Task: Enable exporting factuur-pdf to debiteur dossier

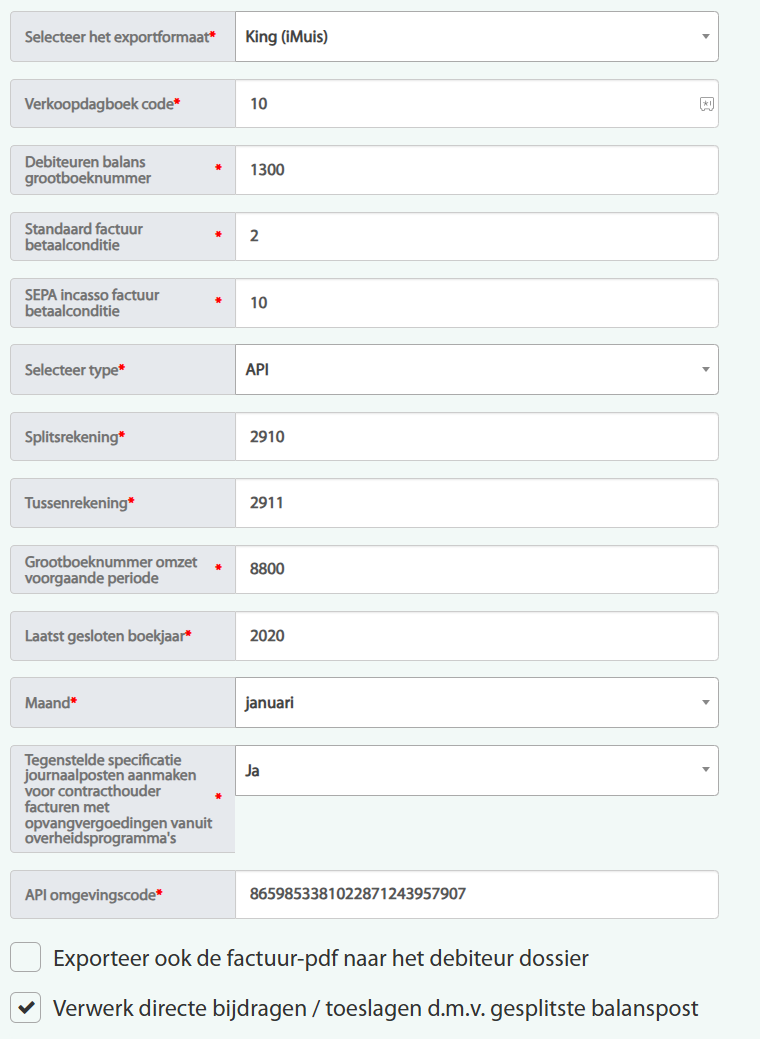Action: coord(26,958)
